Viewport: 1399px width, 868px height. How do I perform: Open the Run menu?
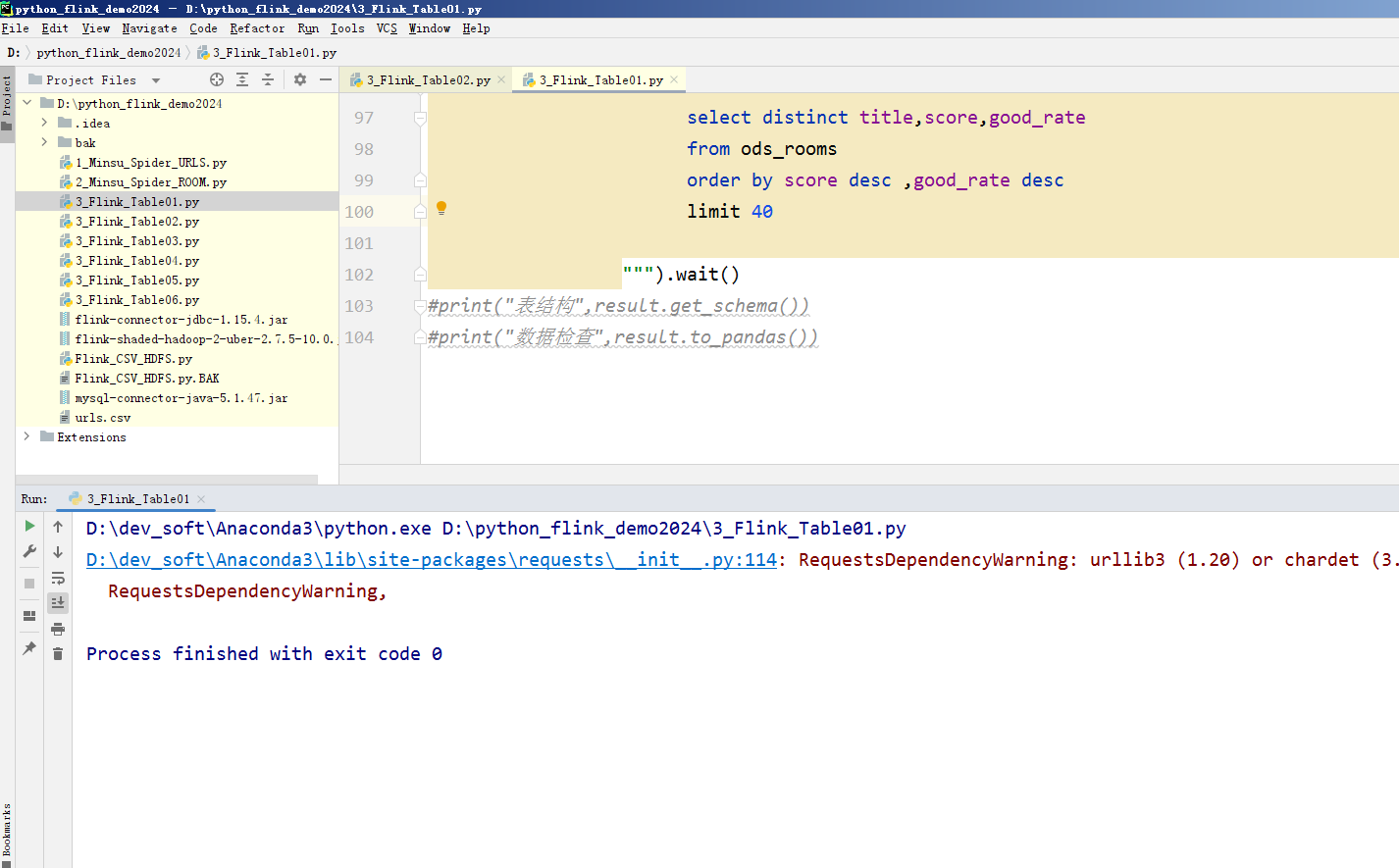pyautogui.click(x=308, y=28)
